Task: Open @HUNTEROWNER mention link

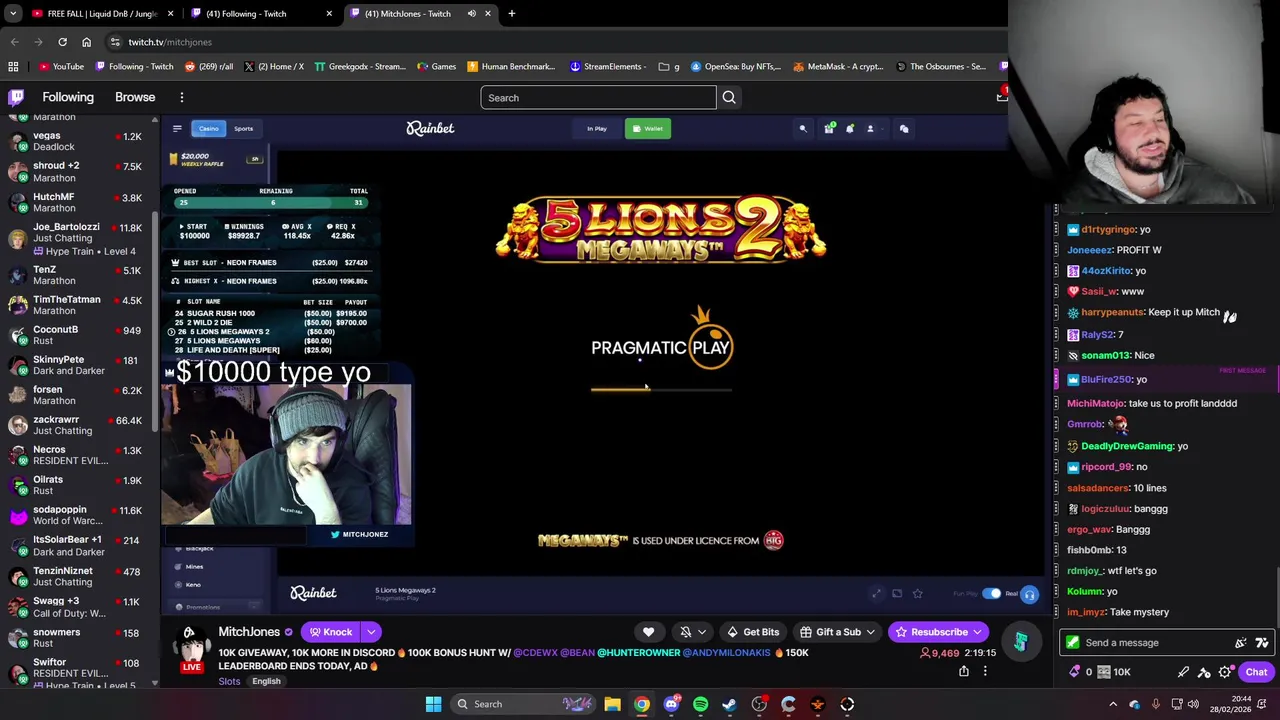Action: click(638, 653)
